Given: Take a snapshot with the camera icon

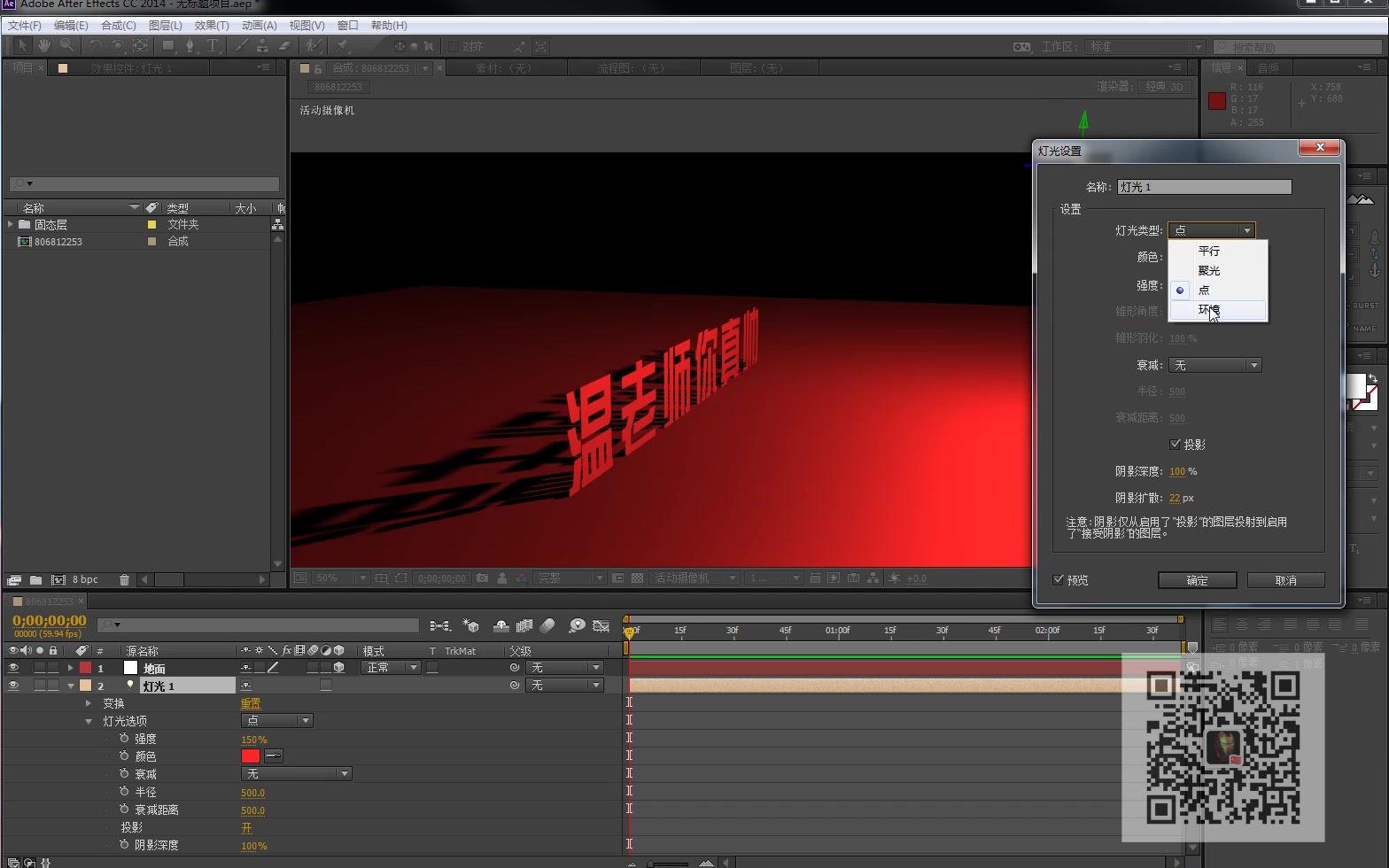Looking at the screenshot, I should [482, 578].
